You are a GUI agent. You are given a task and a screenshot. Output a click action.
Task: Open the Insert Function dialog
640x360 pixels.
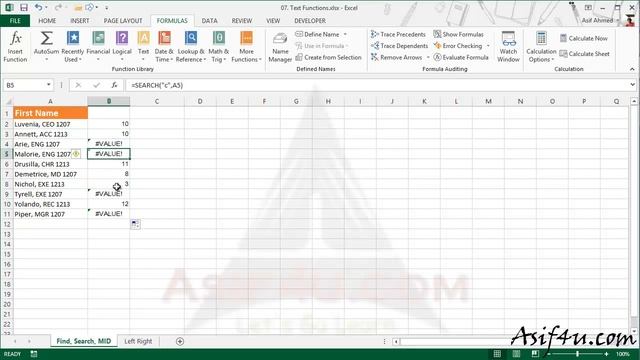click(15, 47)
